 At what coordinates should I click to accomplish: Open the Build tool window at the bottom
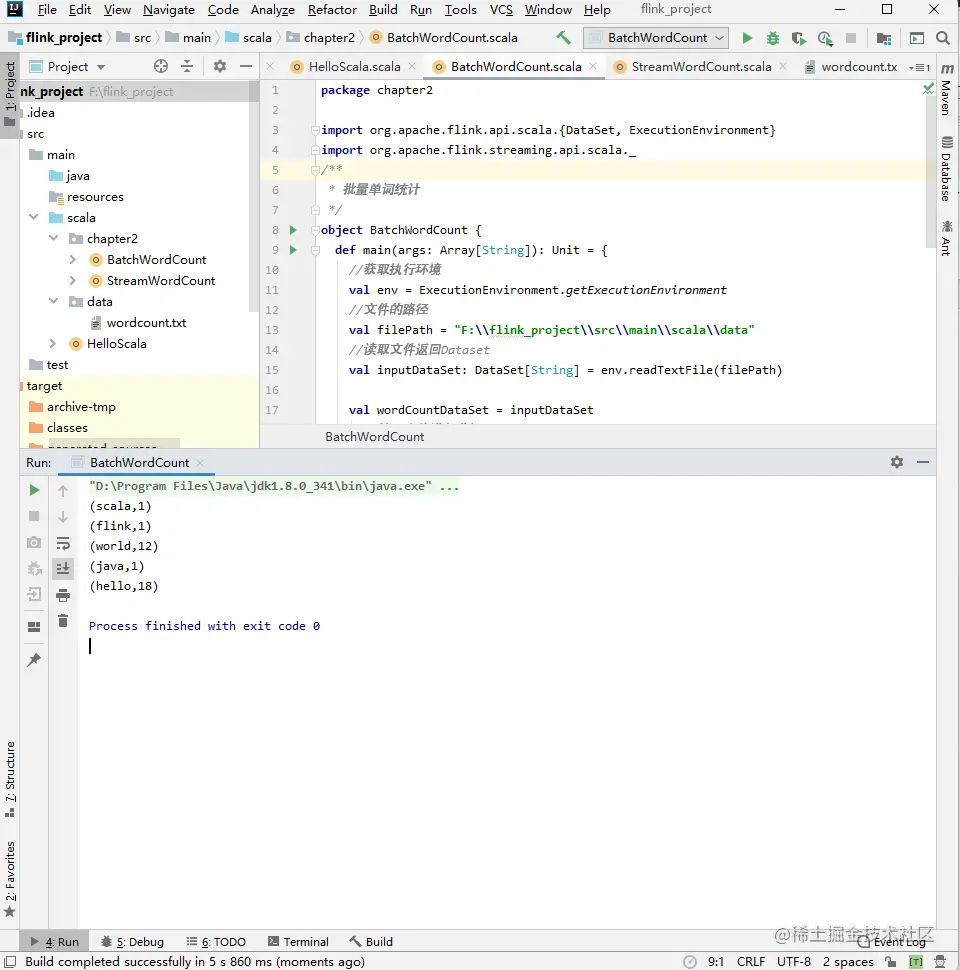[371, 942]
